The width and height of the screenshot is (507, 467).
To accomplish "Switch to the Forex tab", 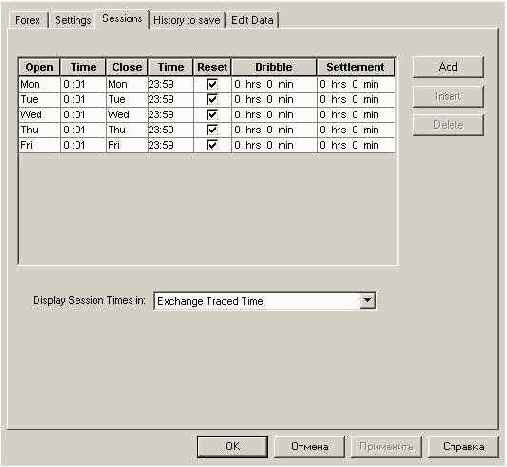I will 27,20.
